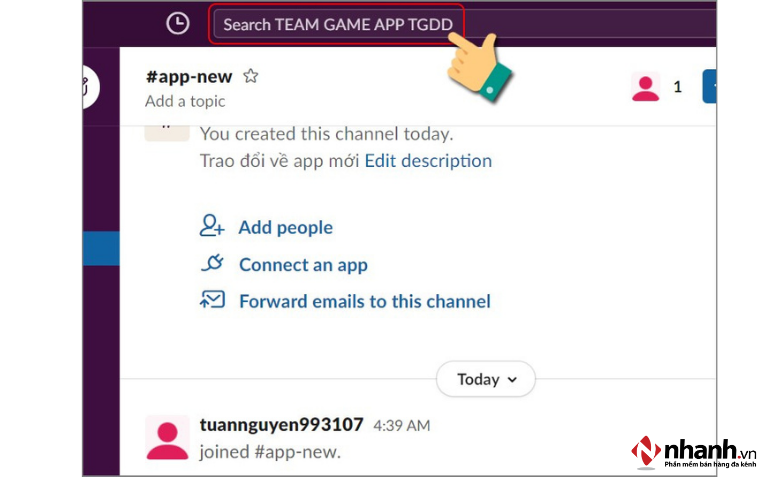This screenshot has height=478, width=765.
Task: Open the history clock icon
Action: [x=177, y=23]
